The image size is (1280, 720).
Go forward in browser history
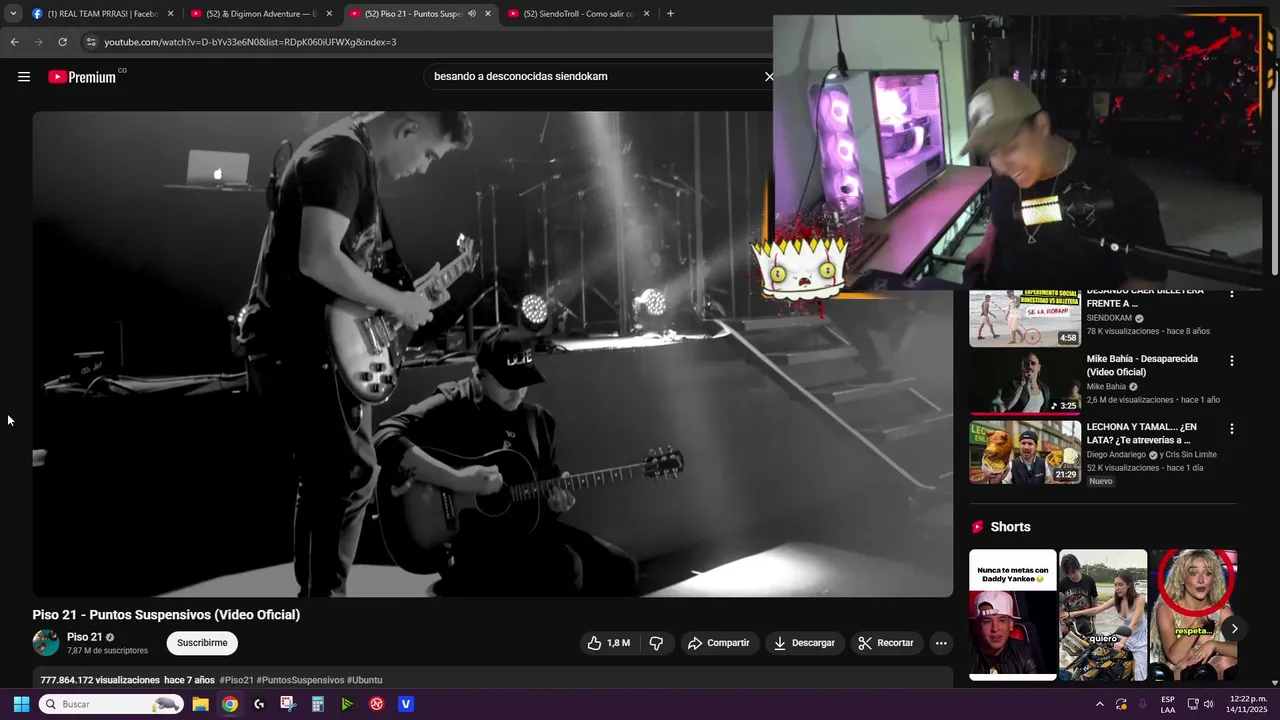coord(38,42)
